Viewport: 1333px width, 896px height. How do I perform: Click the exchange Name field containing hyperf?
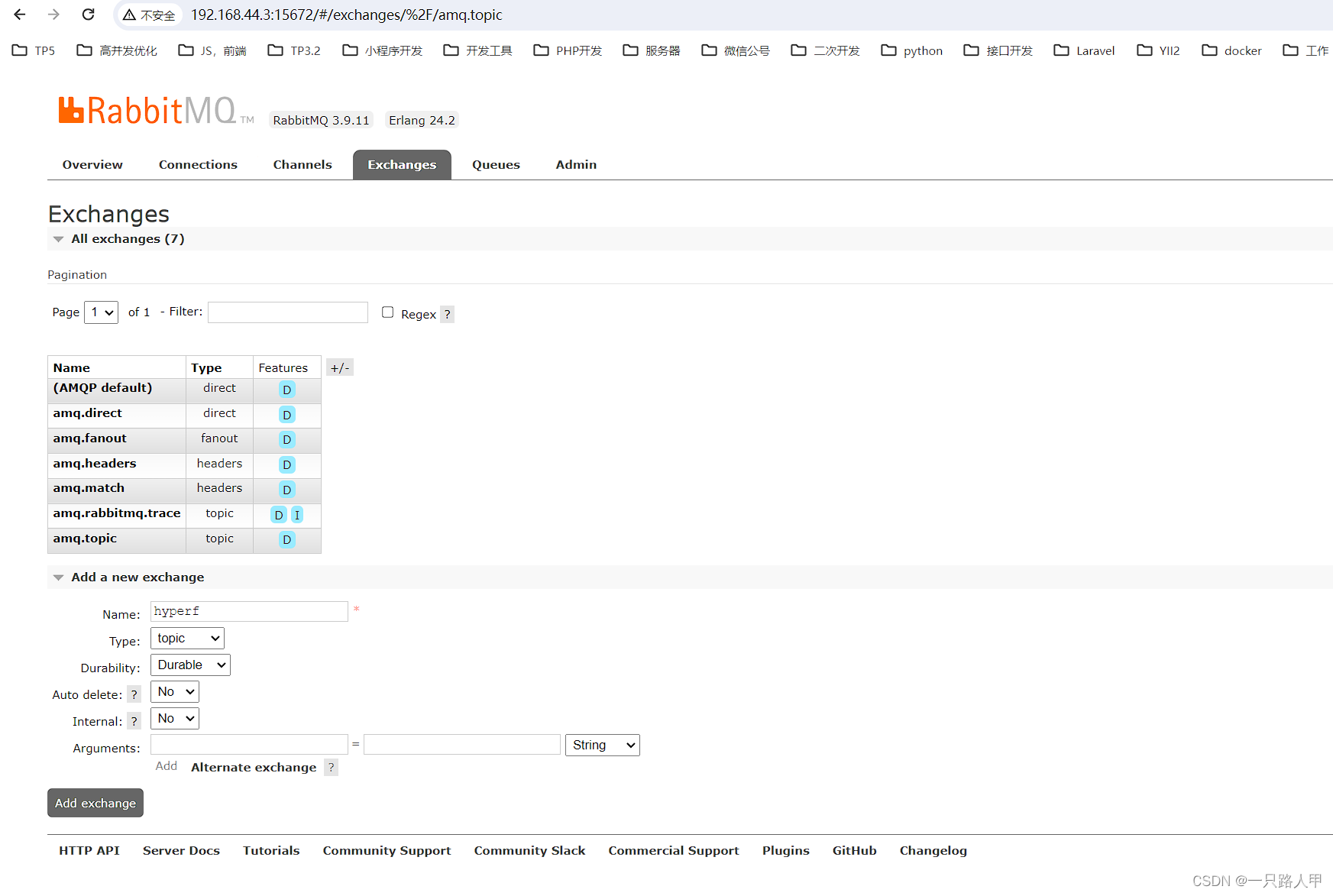[x=249, y=611]
